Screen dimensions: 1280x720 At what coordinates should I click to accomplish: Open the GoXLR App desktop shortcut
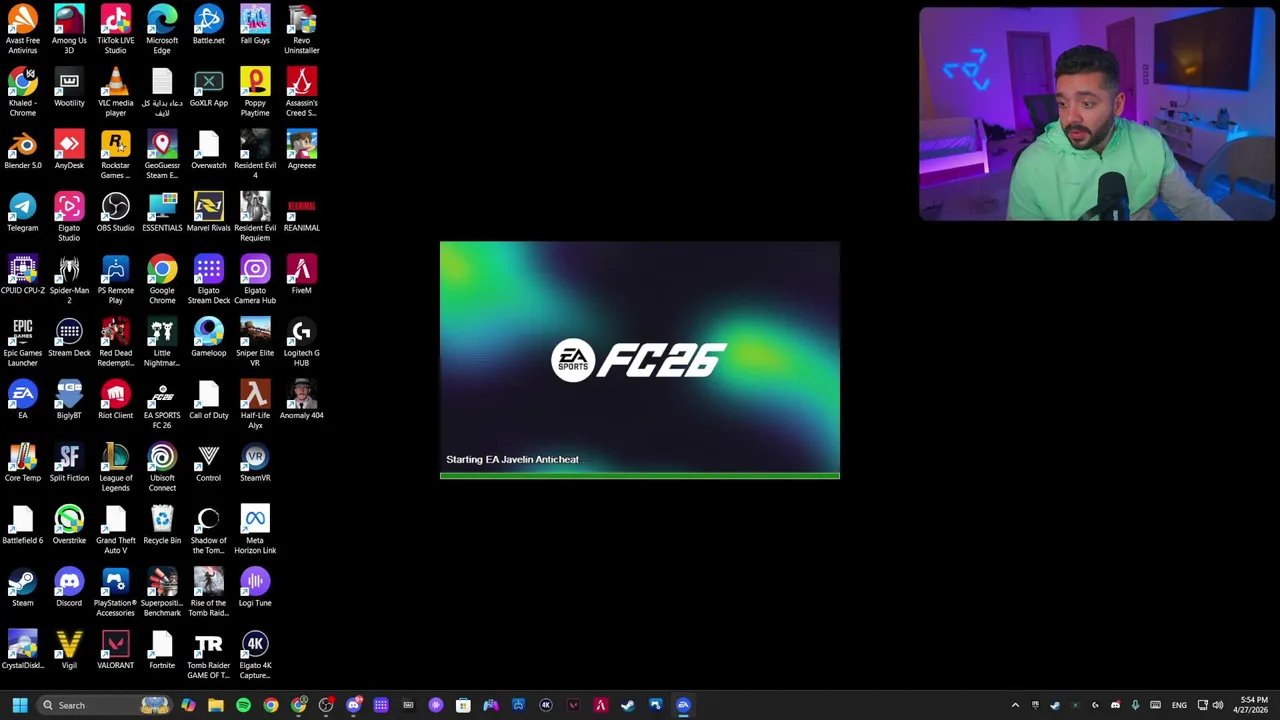pos(208,88)
